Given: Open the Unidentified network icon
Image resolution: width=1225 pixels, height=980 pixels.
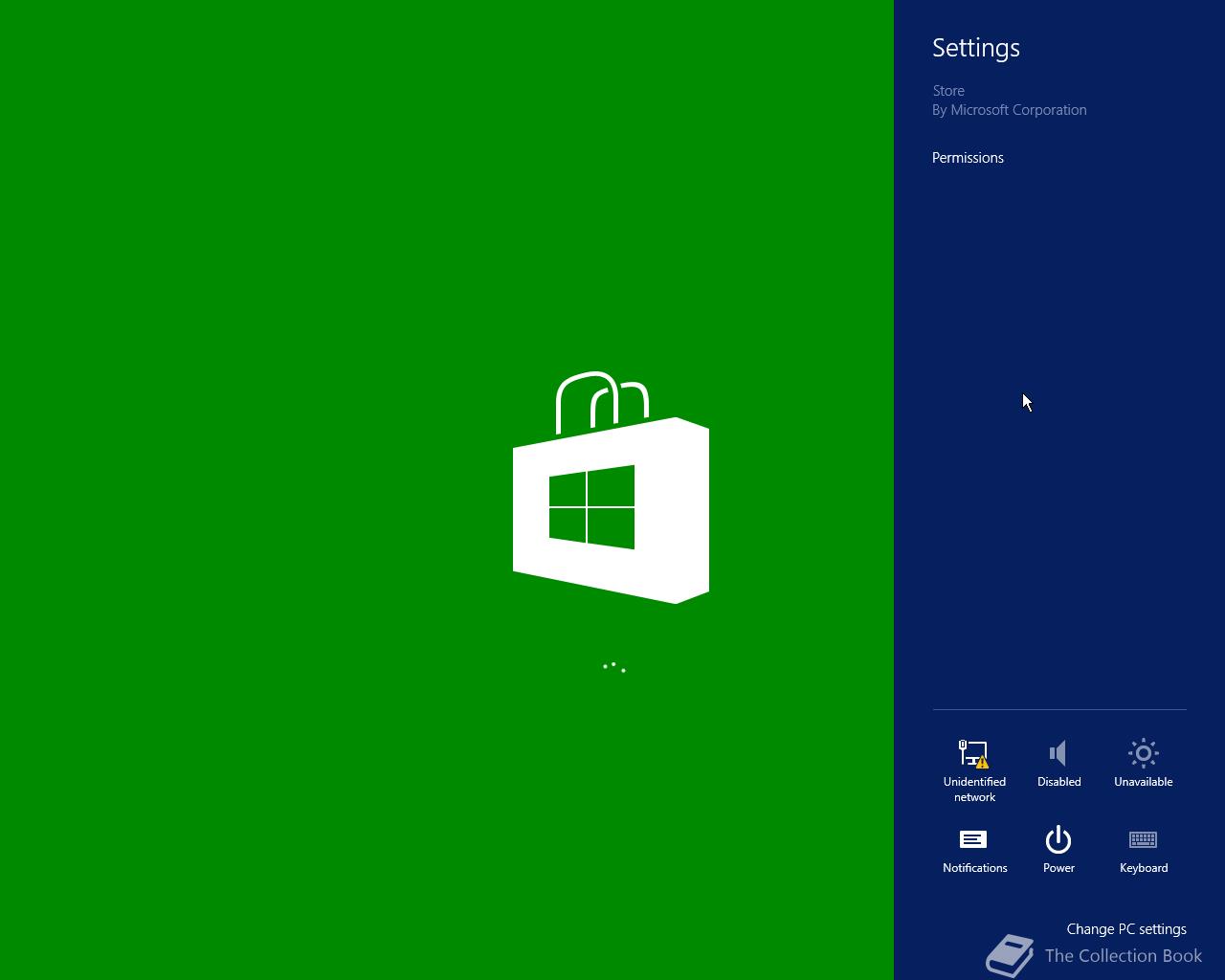Looking at the screenshot, I should click(x=974, y=754).
